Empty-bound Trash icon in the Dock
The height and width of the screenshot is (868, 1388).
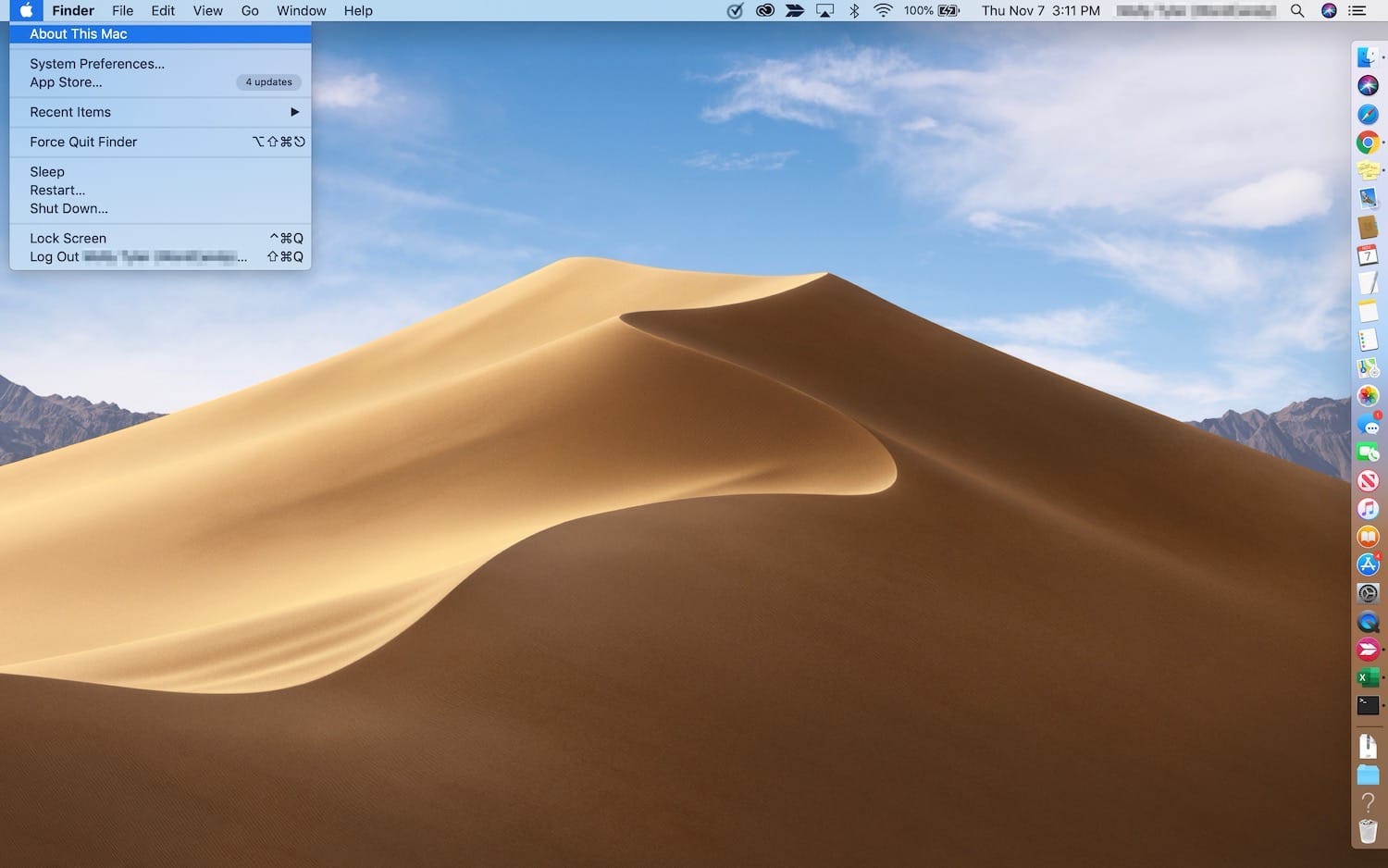pos(1368,831)
